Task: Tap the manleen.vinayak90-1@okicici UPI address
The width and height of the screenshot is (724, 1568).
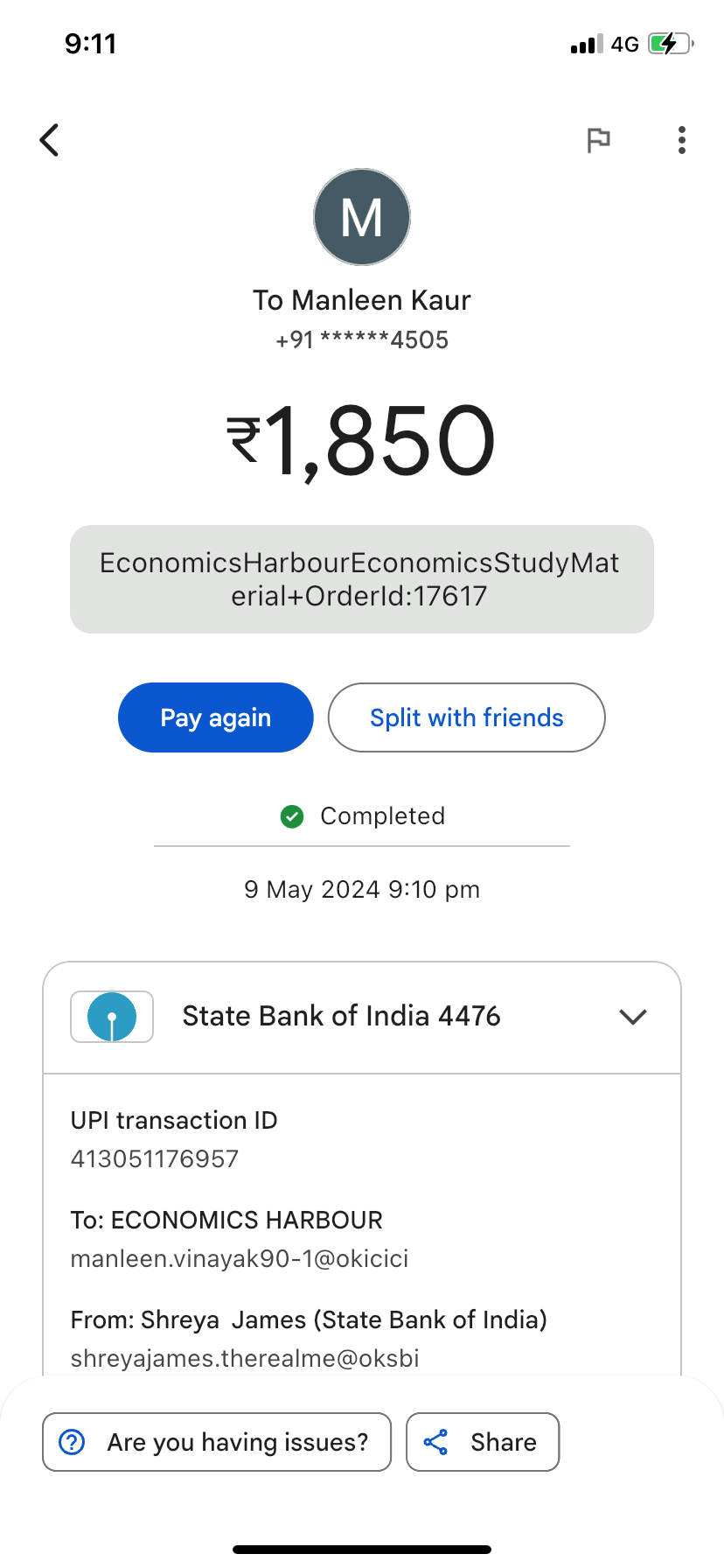Action: (x=240, y=1259)
